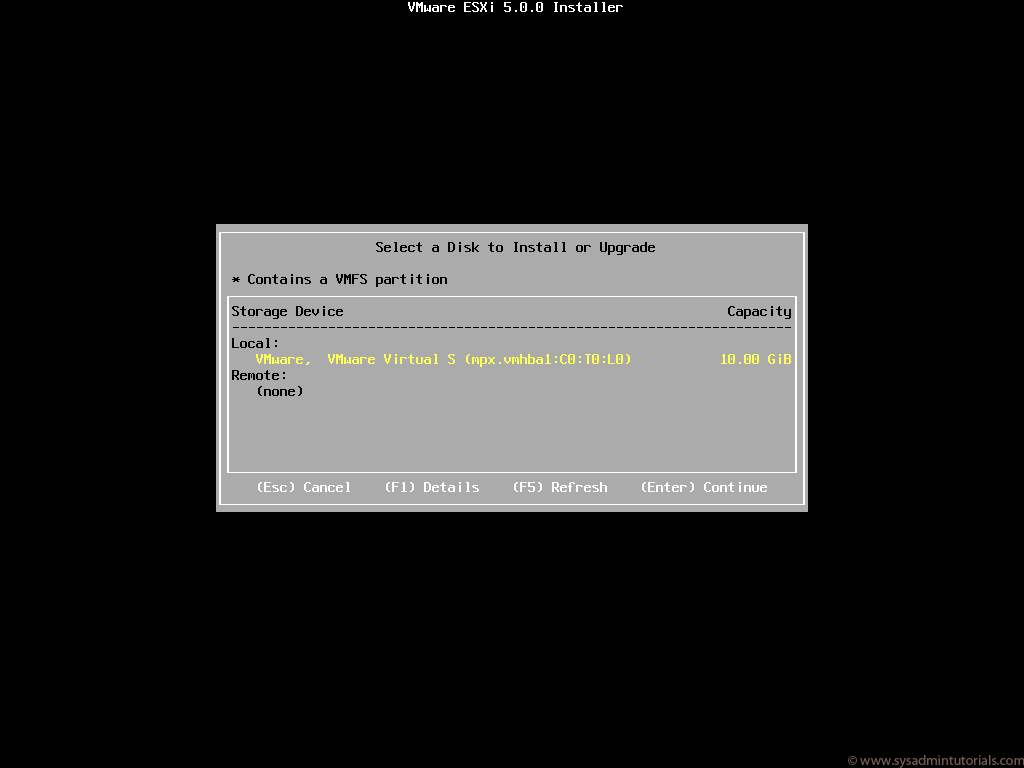Click the 10.00 GiB capacity value
The width and height of the screenshot is (1024, 768).
tap(755, 359)
